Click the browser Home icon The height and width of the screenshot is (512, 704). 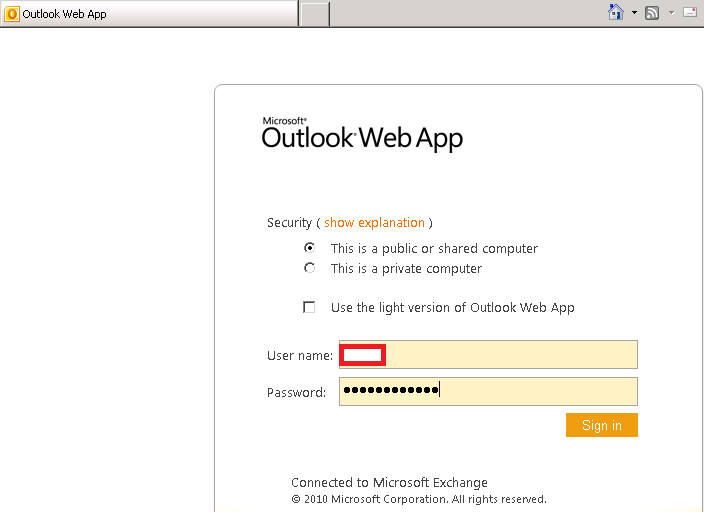coord(616,13)
